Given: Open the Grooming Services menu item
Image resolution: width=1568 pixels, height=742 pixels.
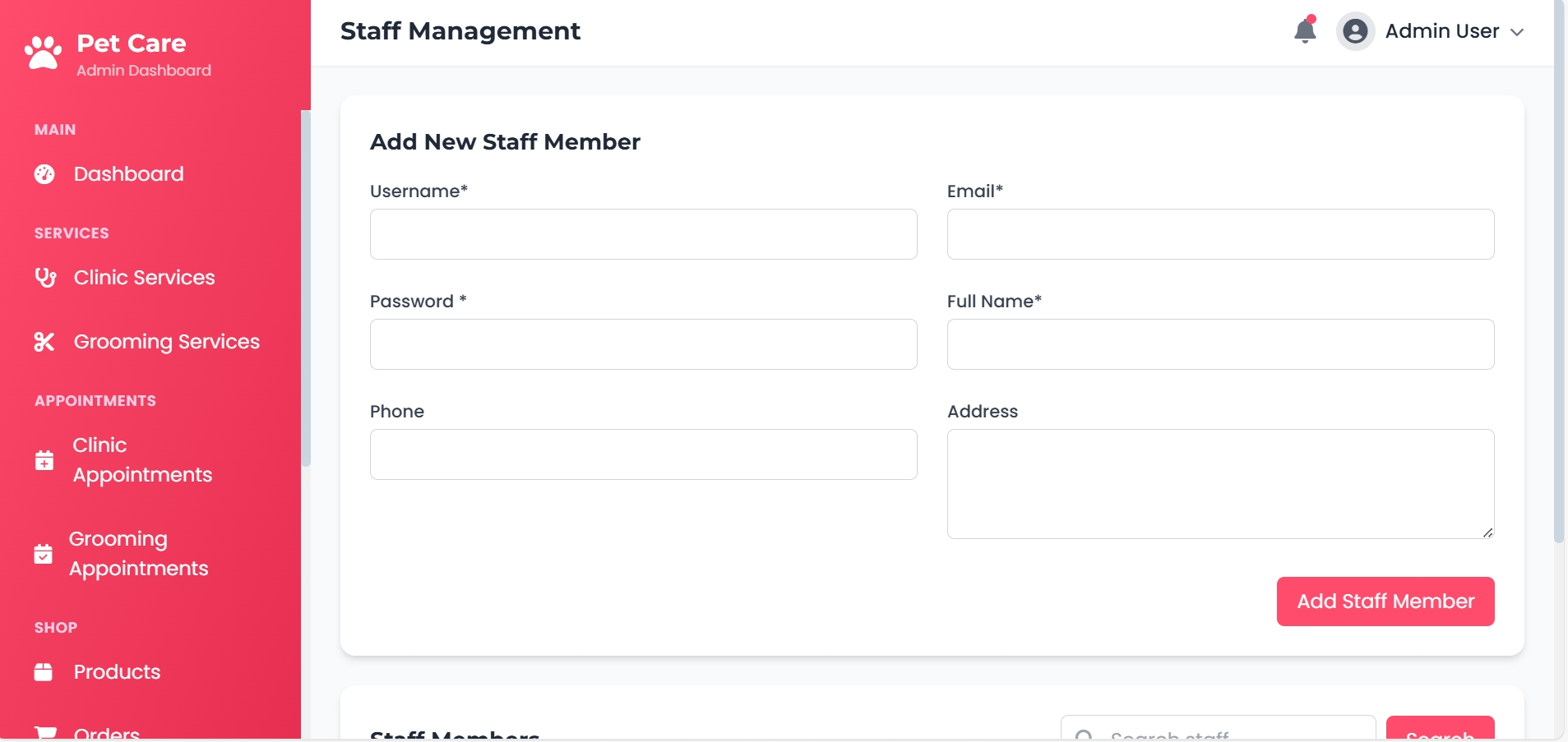Looking at the screenshot, I should [x=166, y=342].
